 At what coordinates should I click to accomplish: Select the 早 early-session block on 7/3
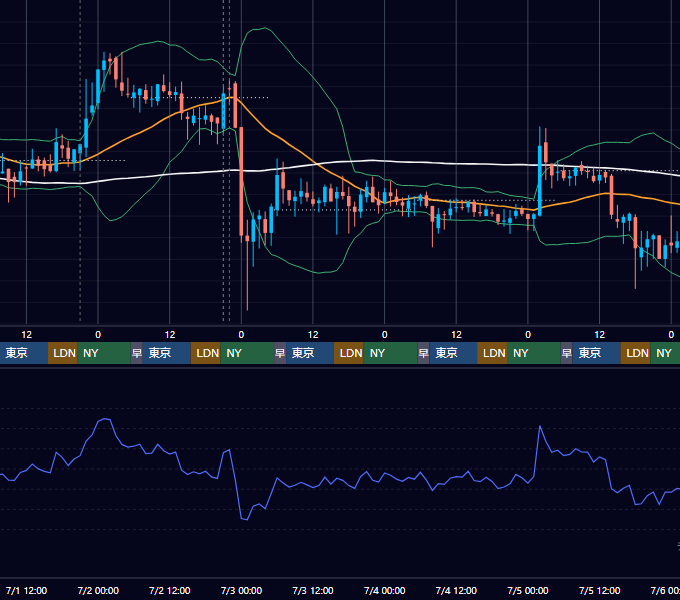click(x=280, y=353)
